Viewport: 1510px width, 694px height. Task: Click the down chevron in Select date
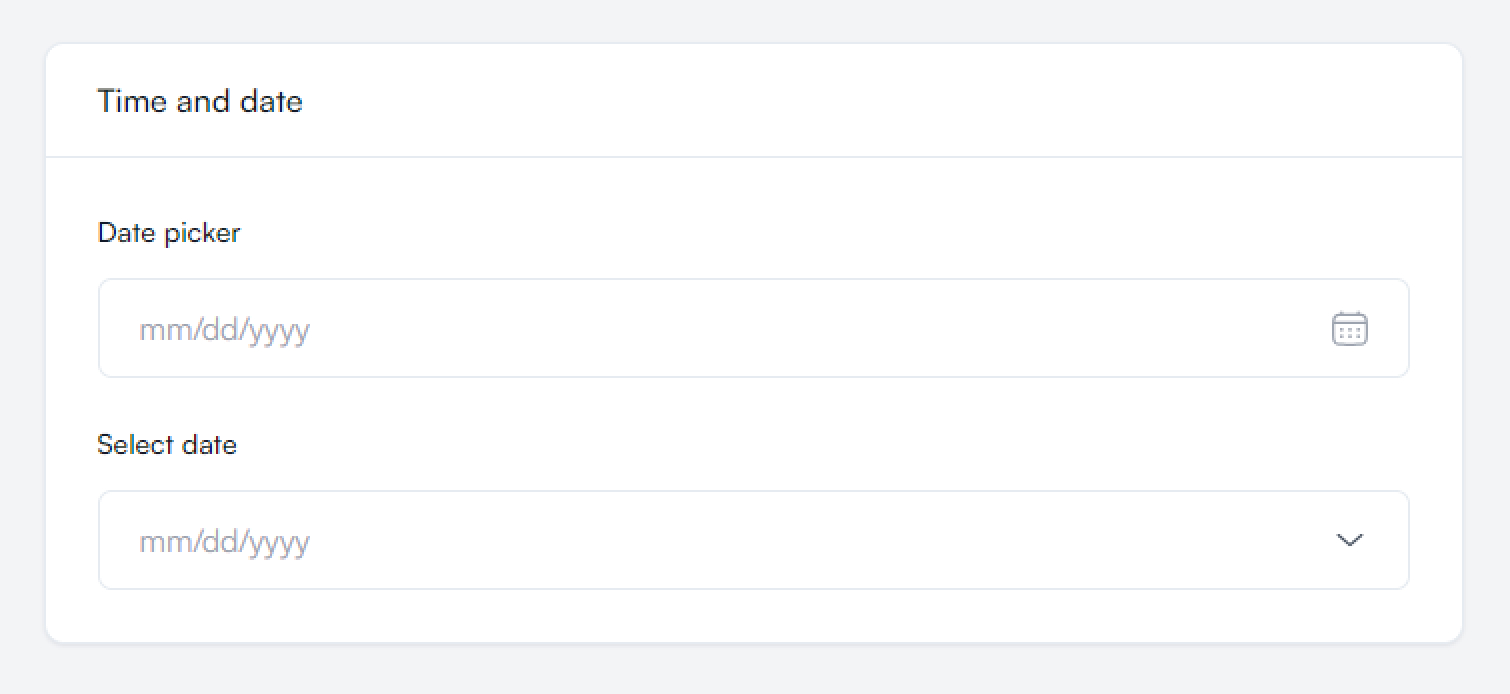click(1350, 540)
